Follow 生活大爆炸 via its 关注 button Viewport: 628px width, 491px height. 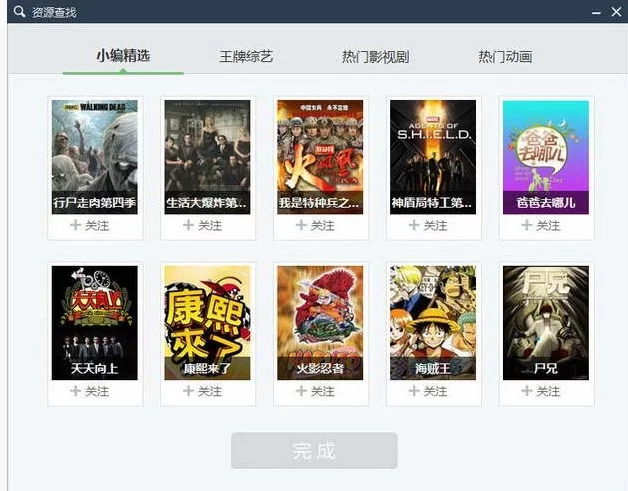[202, 225]
